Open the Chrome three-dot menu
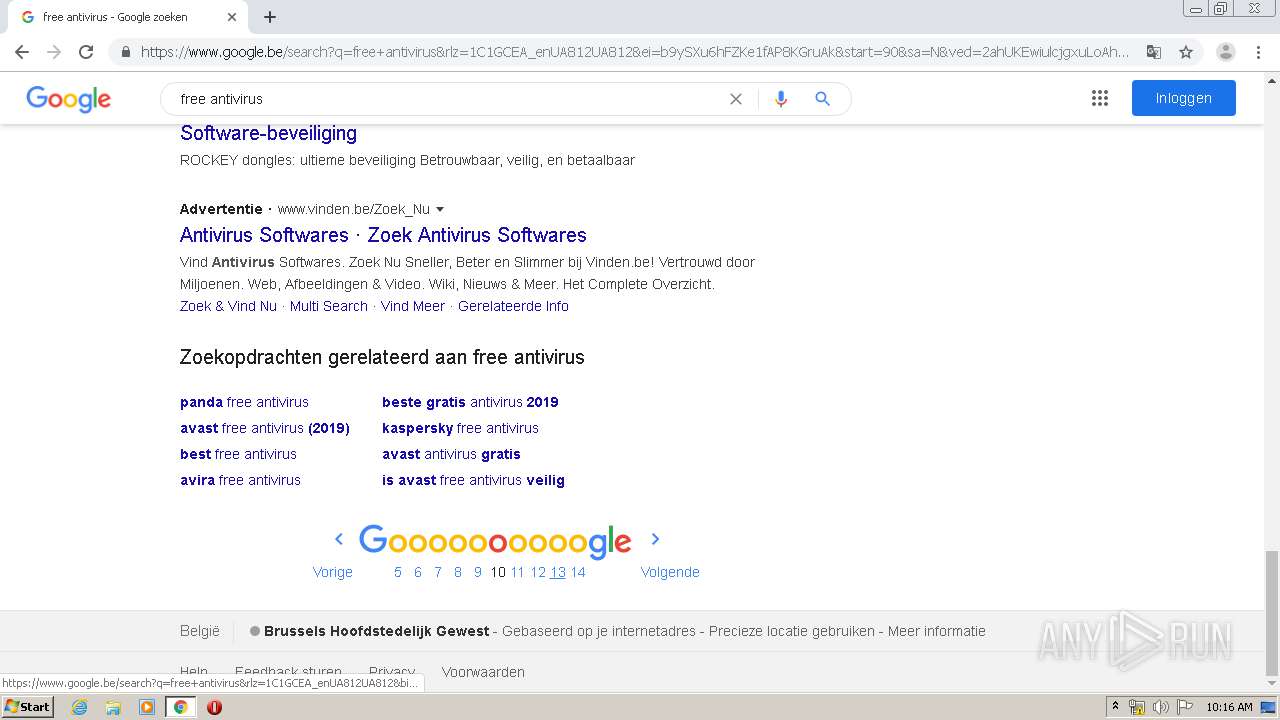The width and height of the screenshot is (1280, 720). [x=1258, y=52]
